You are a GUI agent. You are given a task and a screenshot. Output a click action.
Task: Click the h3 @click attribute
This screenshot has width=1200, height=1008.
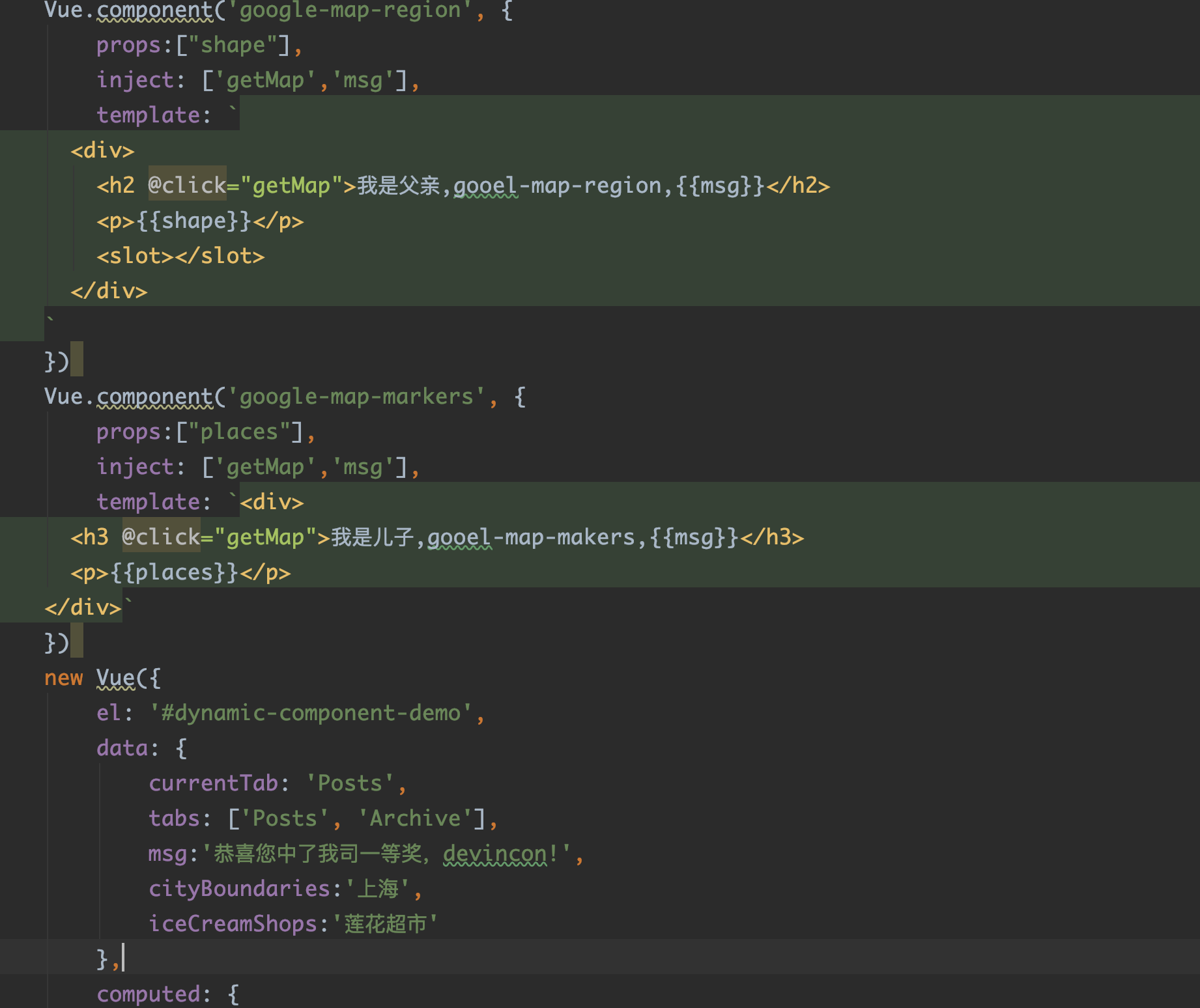click(x=161, y=538)
